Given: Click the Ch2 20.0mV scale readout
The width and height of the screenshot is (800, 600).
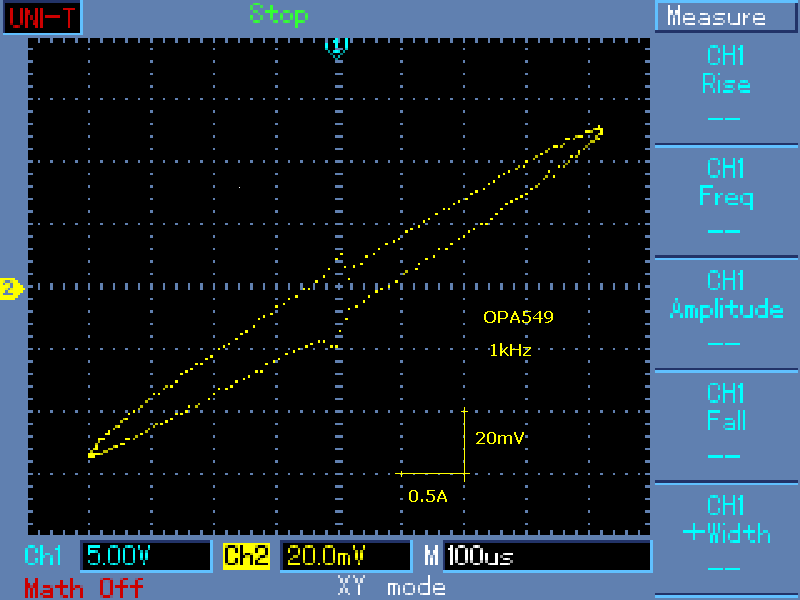Looking at the screenshot, I should click(x=345, y=555).
